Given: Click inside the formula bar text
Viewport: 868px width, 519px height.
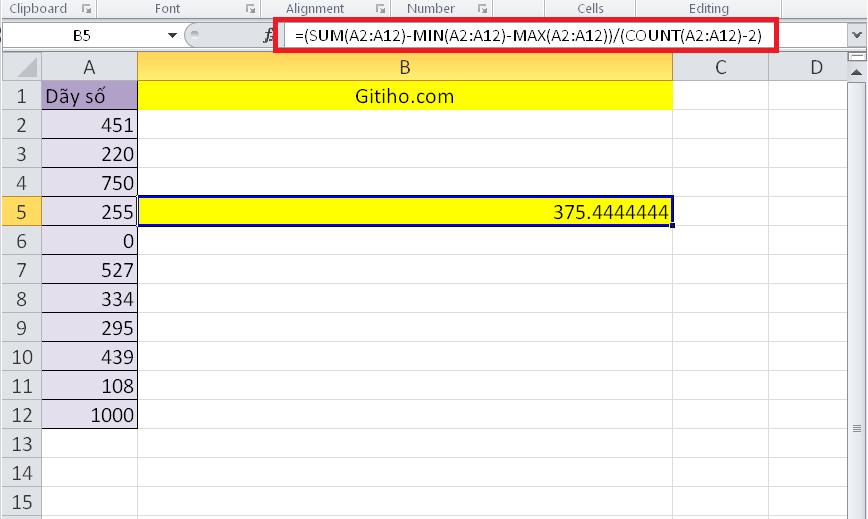Looking at the screenshot, I should pyautogui.click(x=528, y=35).
